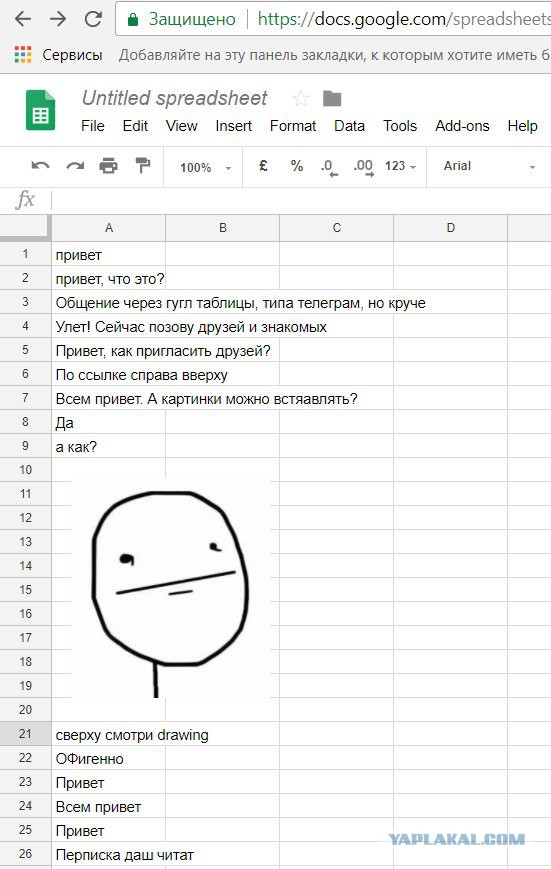Select column B header

coord(223,228)
